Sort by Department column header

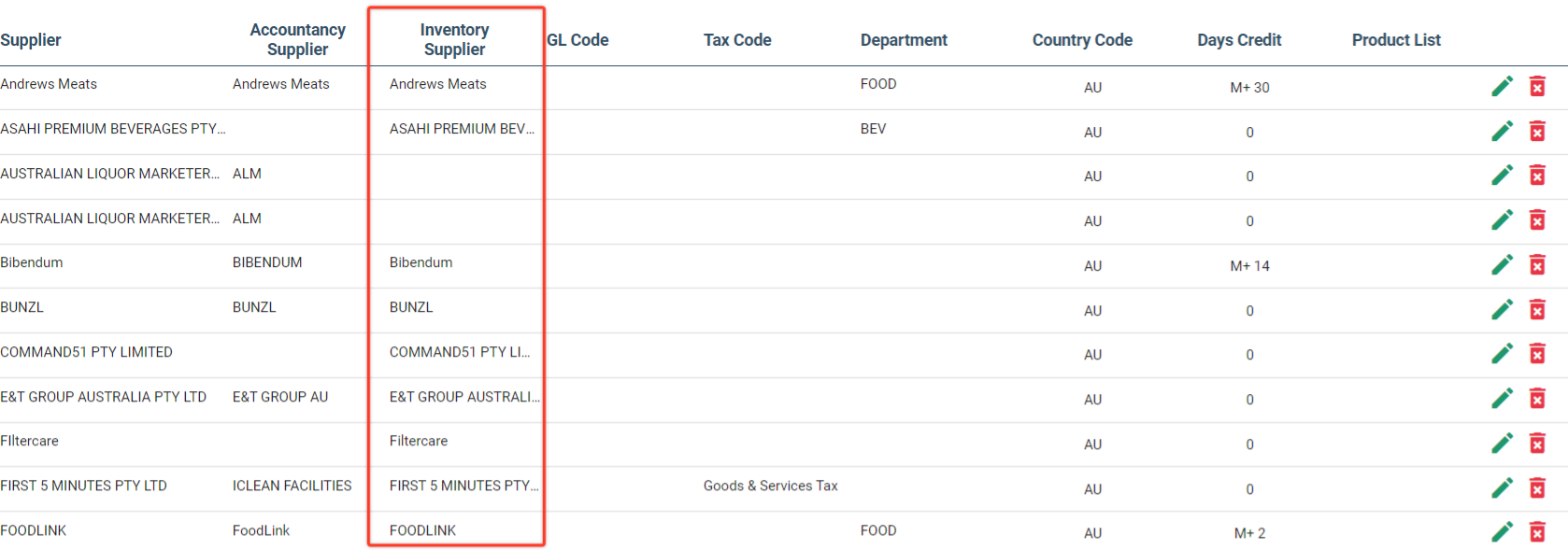(904, 40)
